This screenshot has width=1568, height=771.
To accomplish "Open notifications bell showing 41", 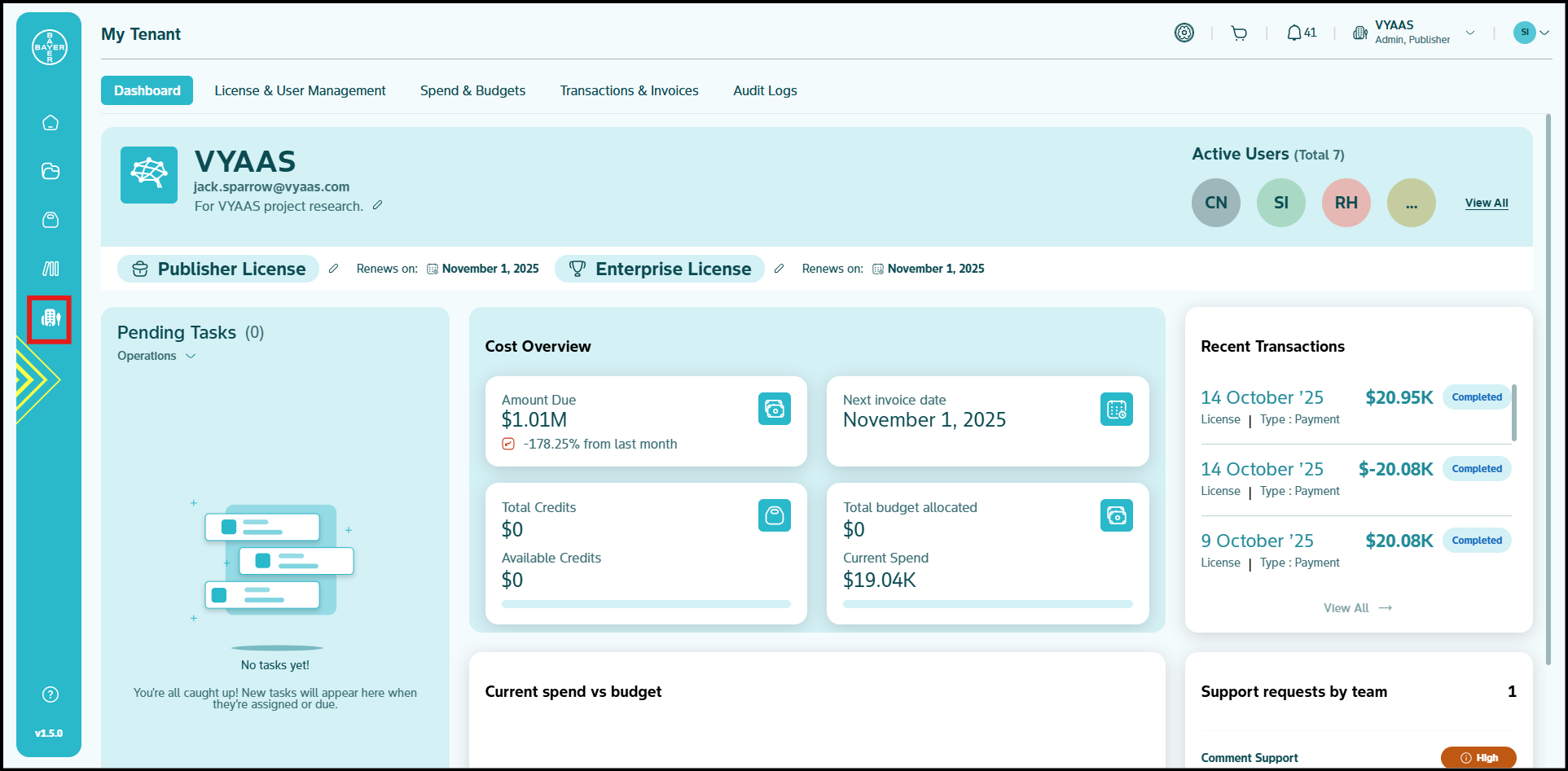I will (x=1301, y=33).
